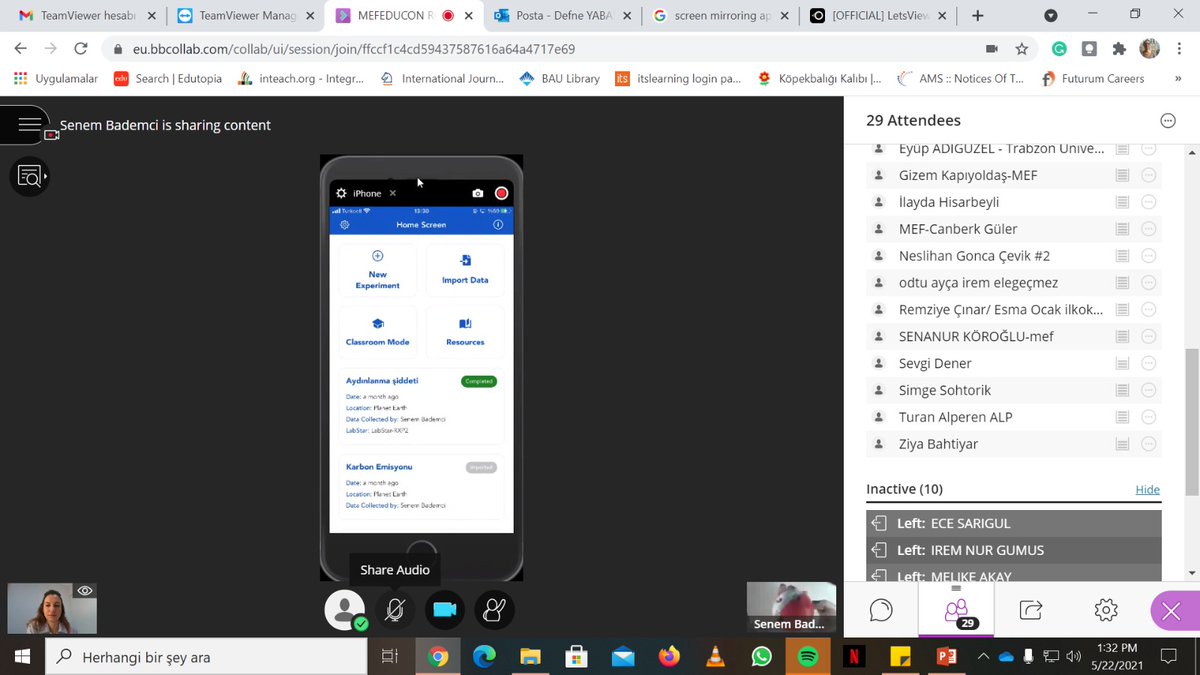Click Senem Bademci's video thumbnail
This screenshot has width=1200, height=675.
coord(791,607)
